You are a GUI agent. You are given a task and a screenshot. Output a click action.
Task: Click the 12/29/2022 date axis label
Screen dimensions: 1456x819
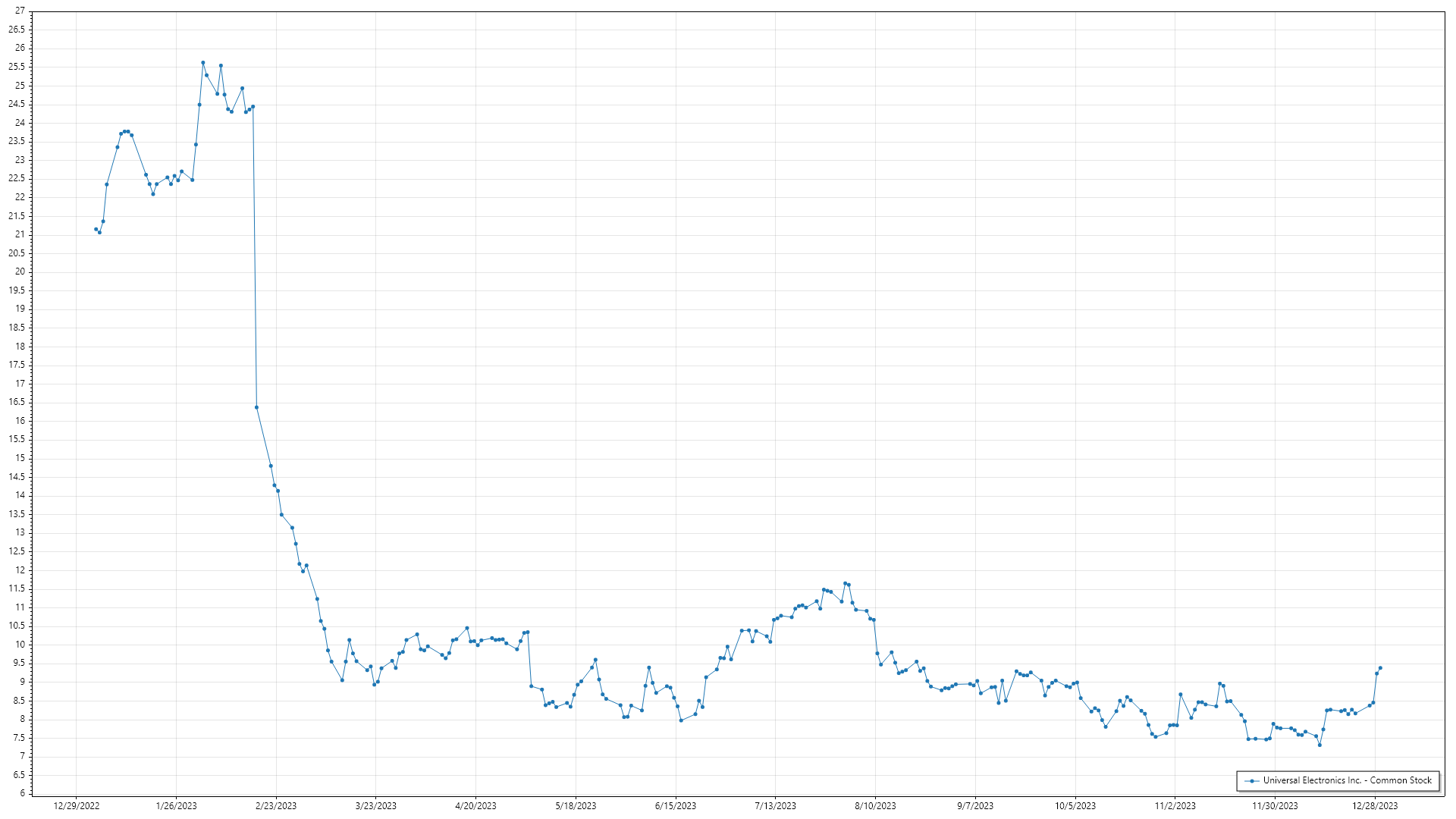coord(77,805)
